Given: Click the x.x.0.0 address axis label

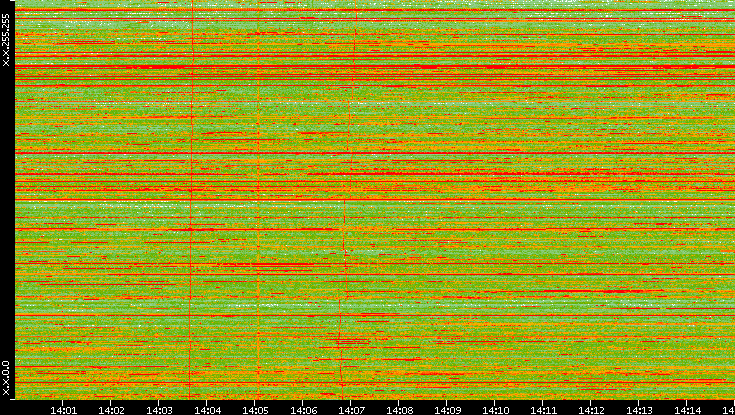Looking at the screenshot, I should pyautogui.click(x=6, y=378).
